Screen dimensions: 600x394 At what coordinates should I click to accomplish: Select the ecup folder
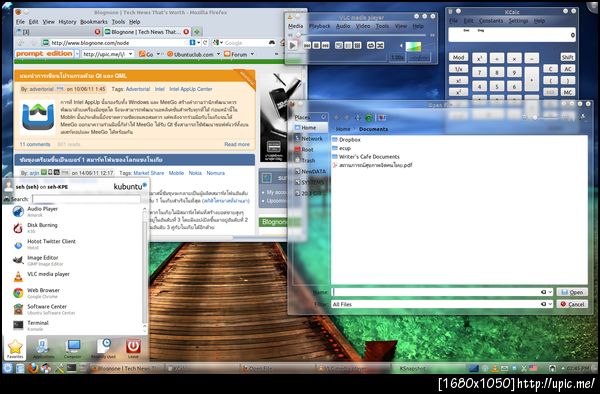pos(342,148)
